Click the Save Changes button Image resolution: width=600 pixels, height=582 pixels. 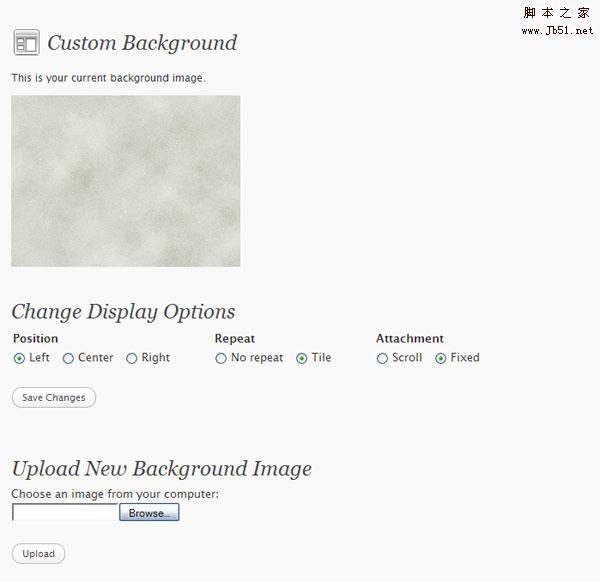[x=54, y=398]
